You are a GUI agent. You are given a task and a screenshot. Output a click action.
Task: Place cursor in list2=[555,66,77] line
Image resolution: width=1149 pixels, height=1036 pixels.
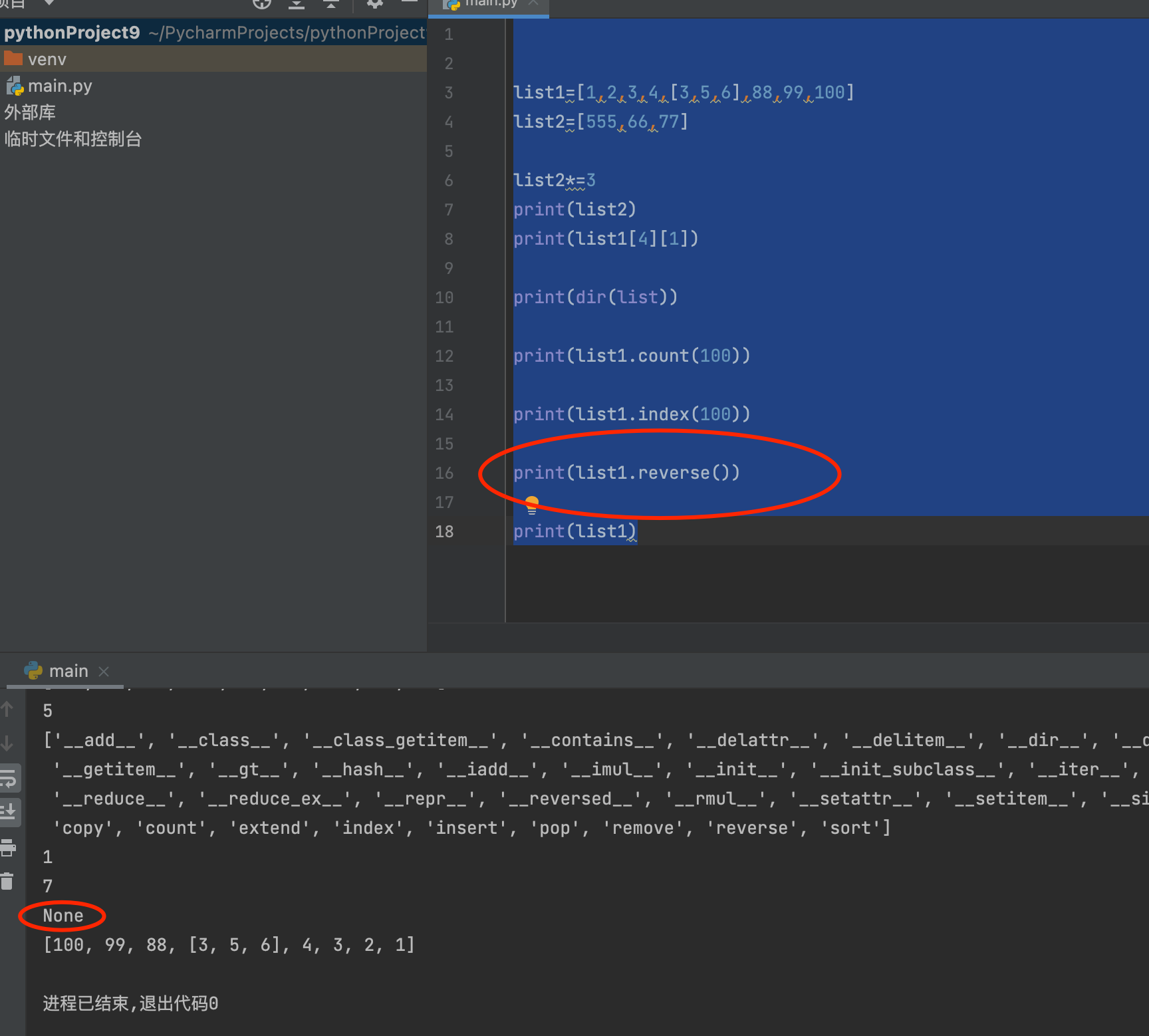pos(600,122)
